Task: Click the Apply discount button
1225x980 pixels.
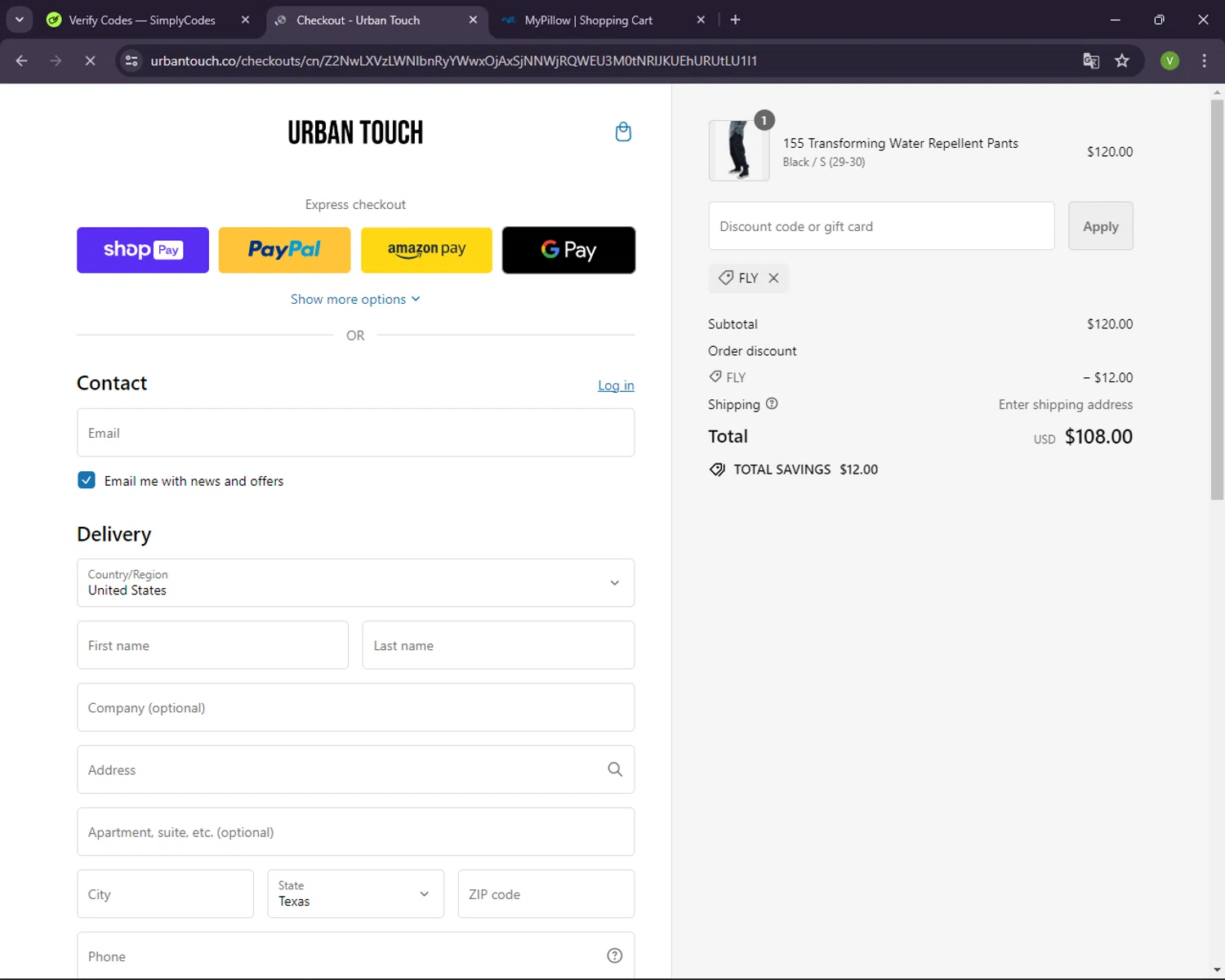Action: click(1100, 226)
